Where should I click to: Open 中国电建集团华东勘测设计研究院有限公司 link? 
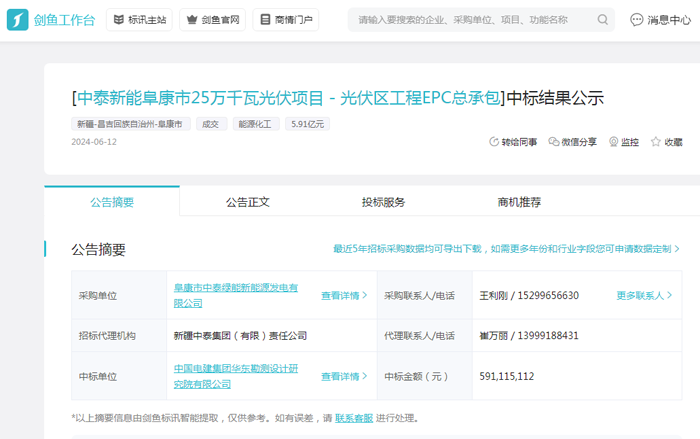click(236, 376)
